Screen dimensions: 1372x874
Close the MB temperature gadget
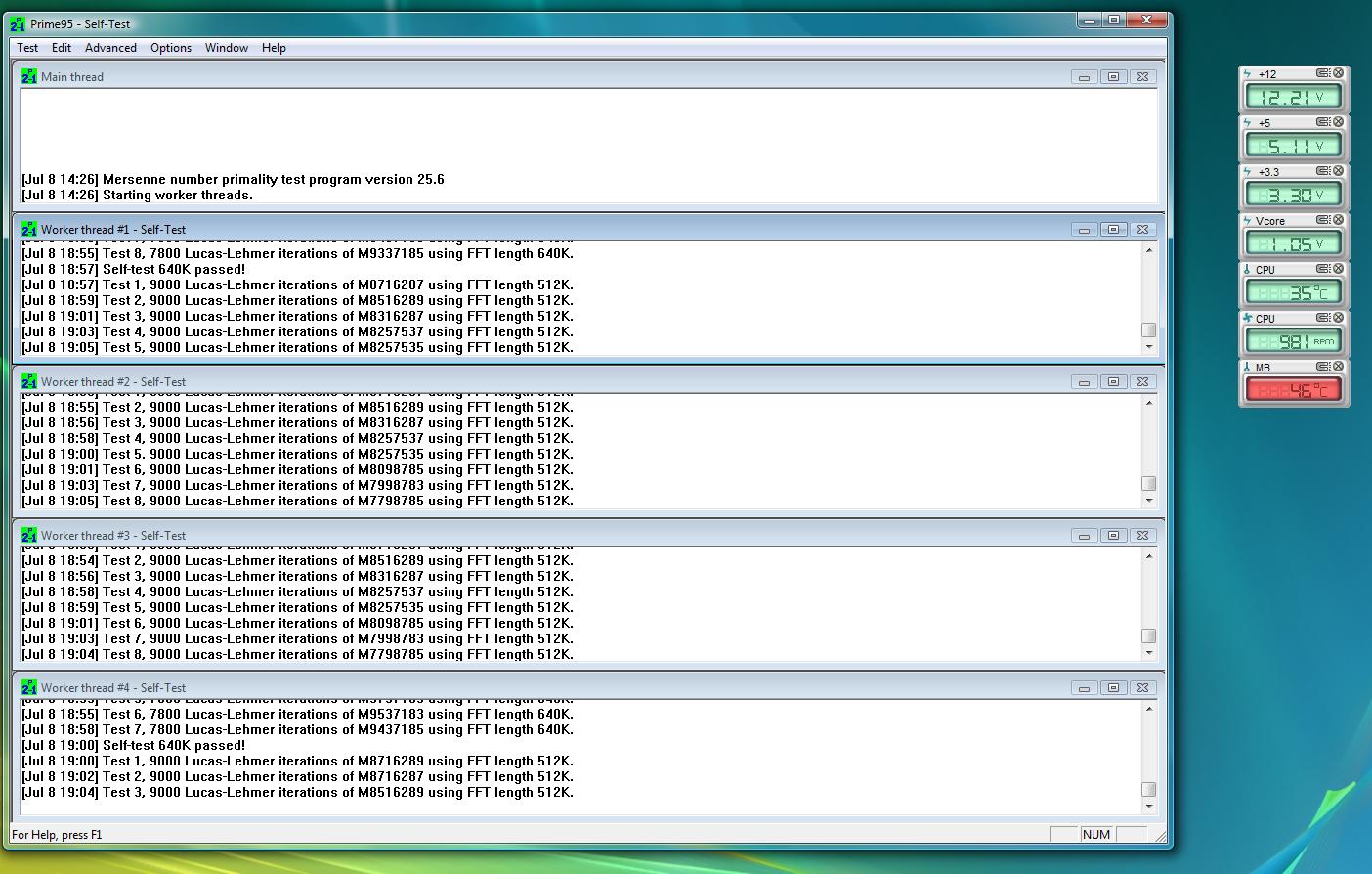(x=1339, y=367)
